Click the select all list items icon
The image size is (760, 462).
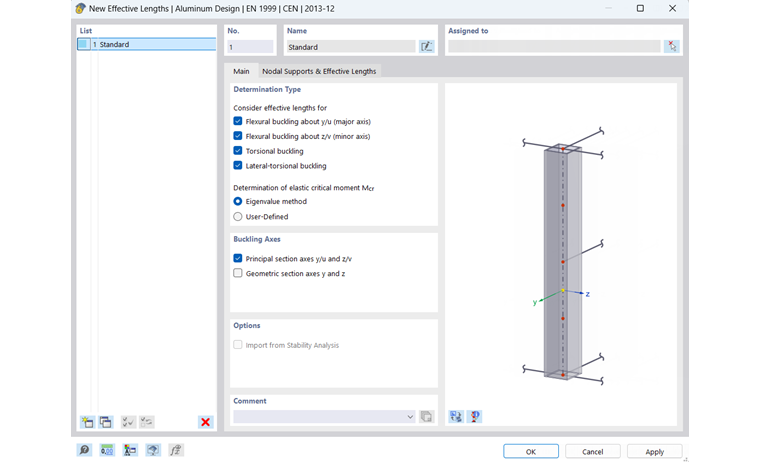point(128,422)
